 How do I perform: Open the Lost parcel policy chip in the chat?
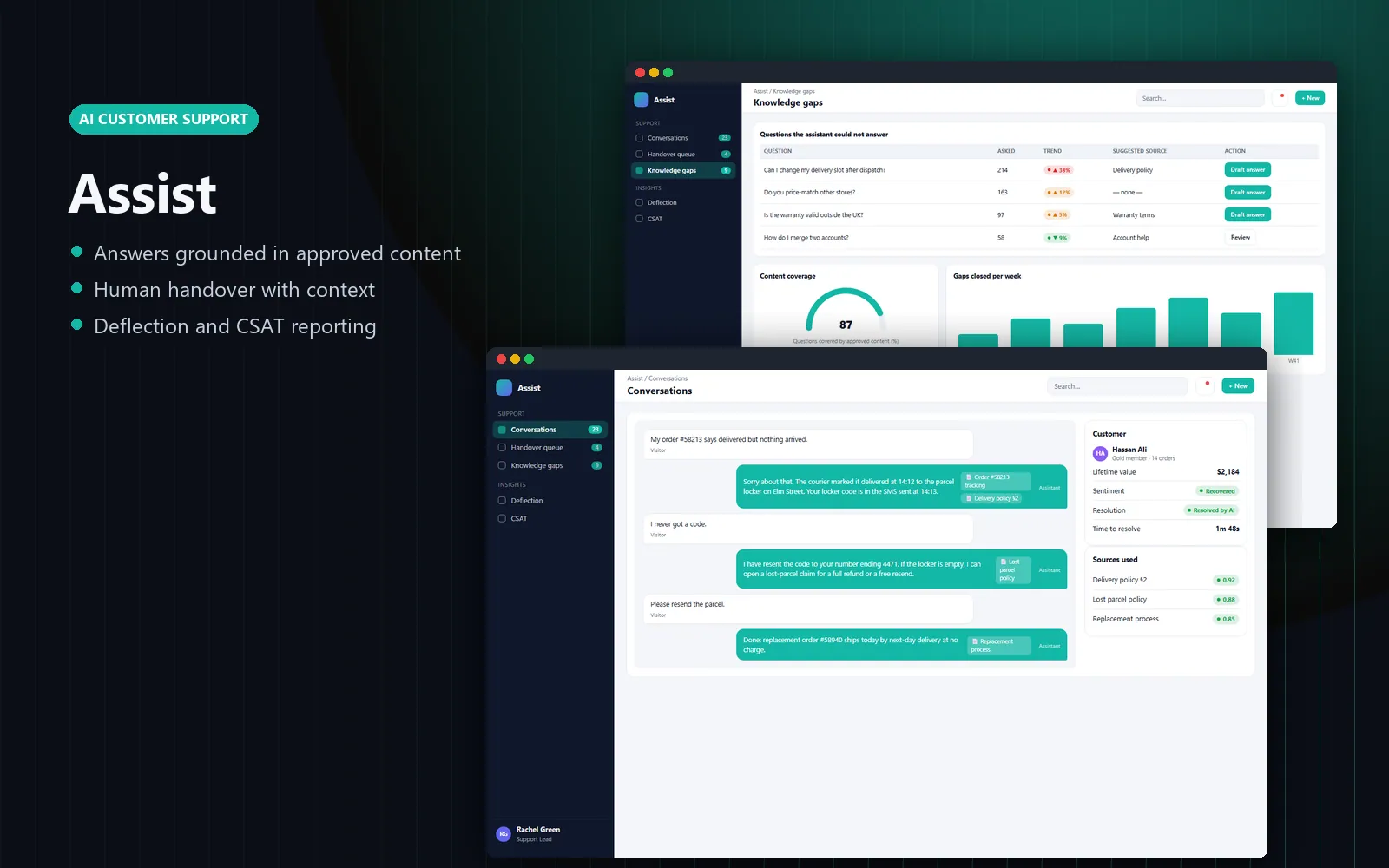click(1013, 570)
